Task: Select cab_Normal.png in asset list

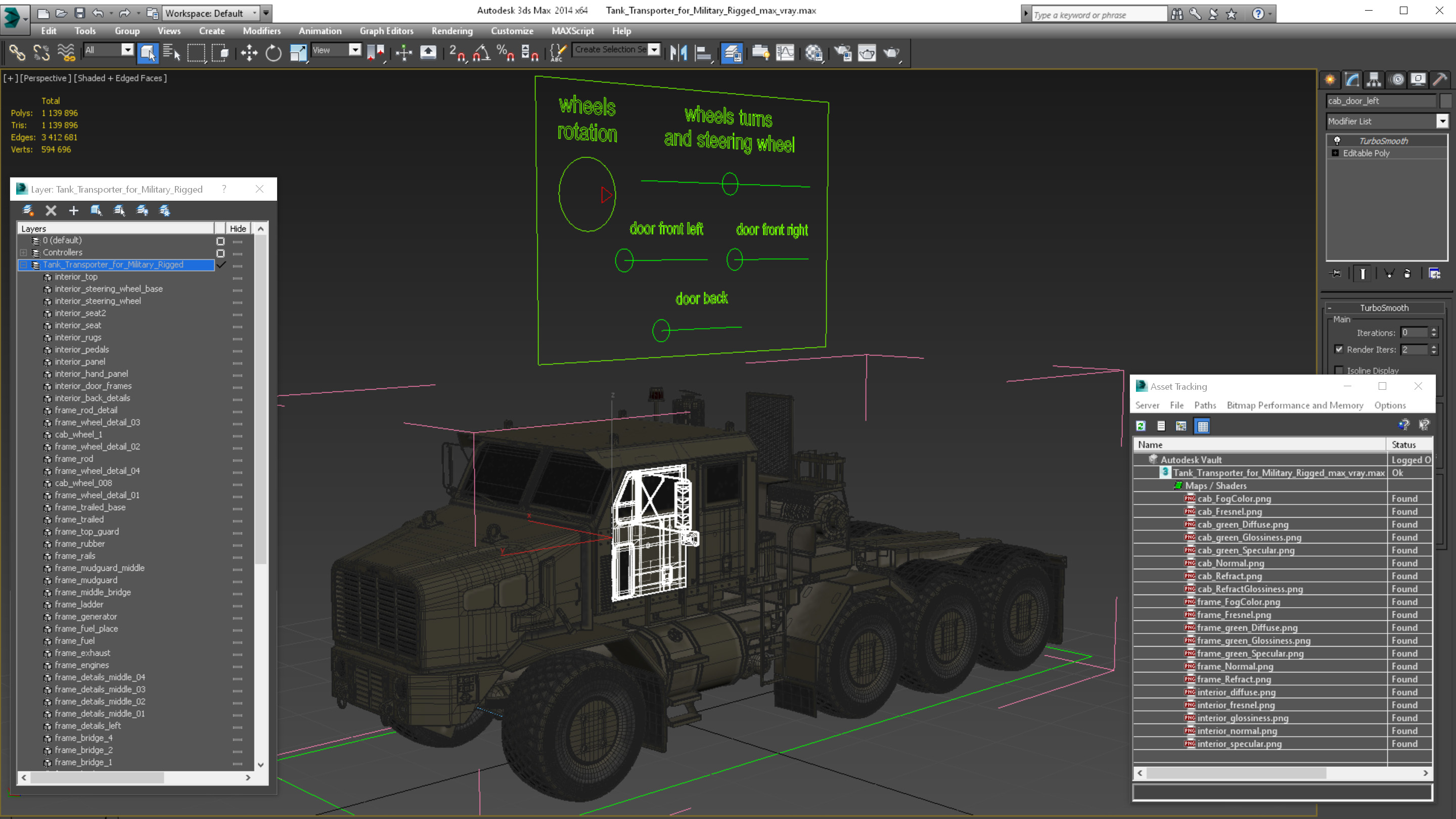Action: point(1231,563)
